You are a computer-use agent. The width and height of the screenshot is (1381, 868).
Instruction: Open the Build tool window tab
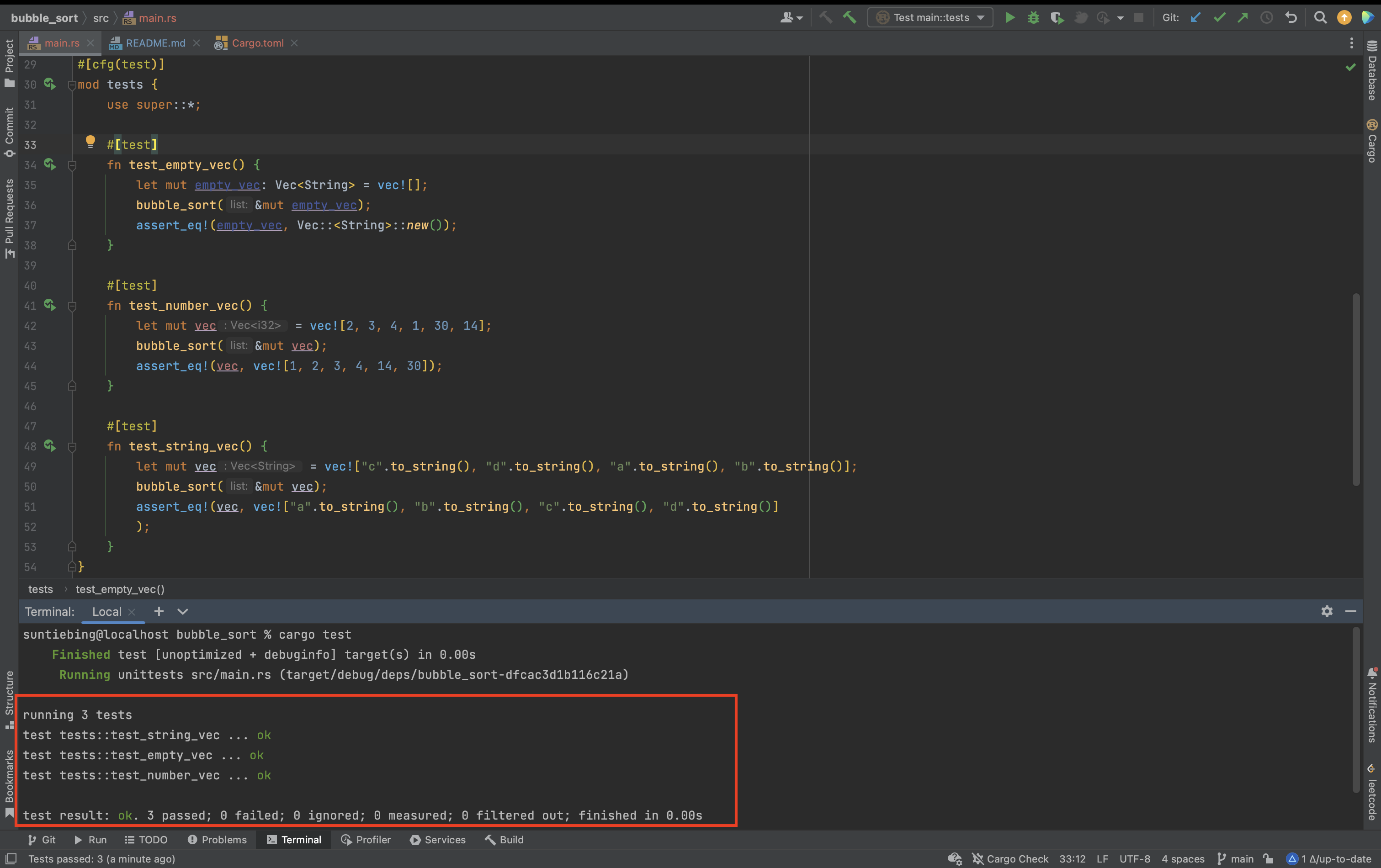click(504, 839)
